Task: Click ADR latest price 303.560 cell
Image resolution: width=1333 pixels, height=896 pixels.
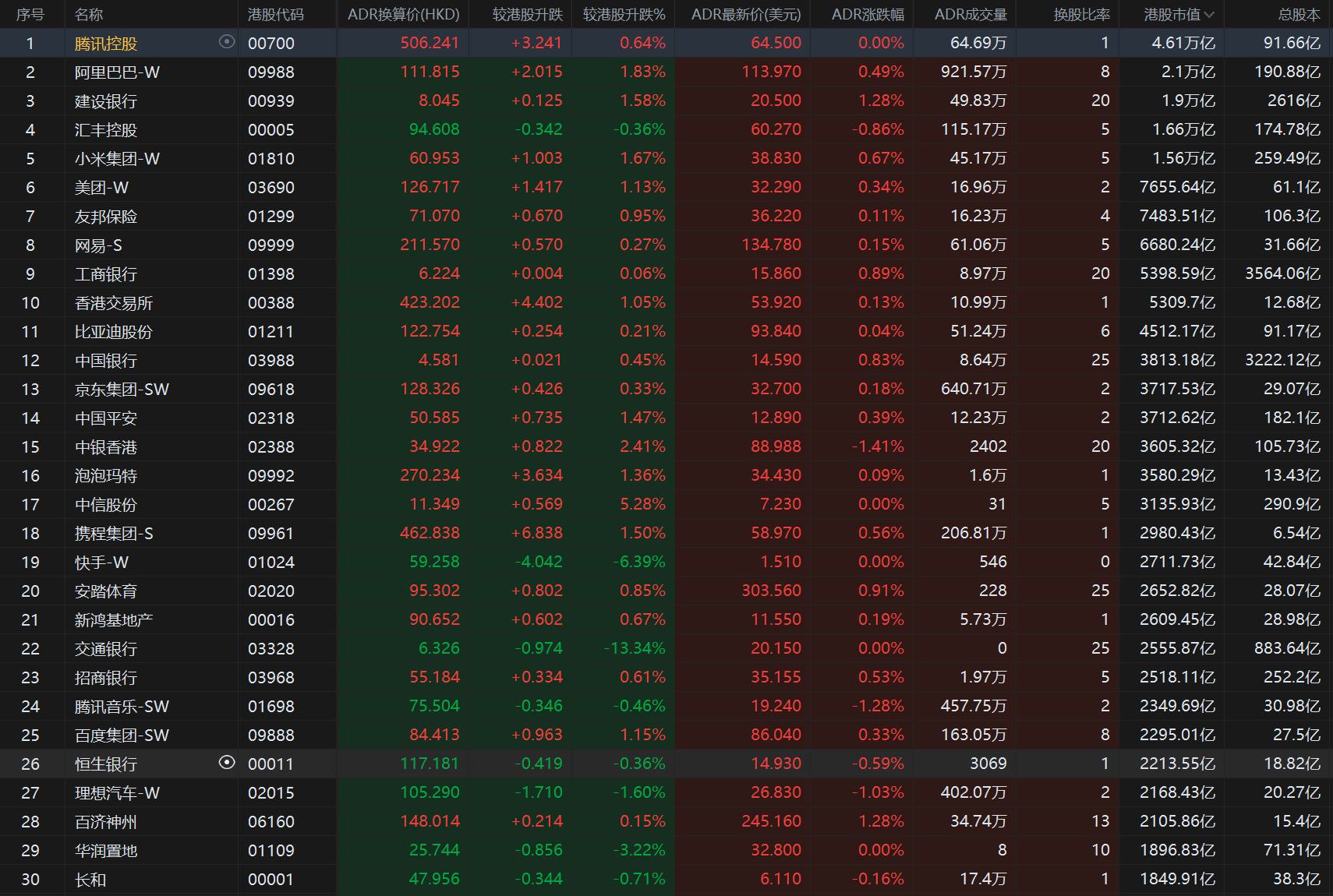Action: click(x=771, y=591)
